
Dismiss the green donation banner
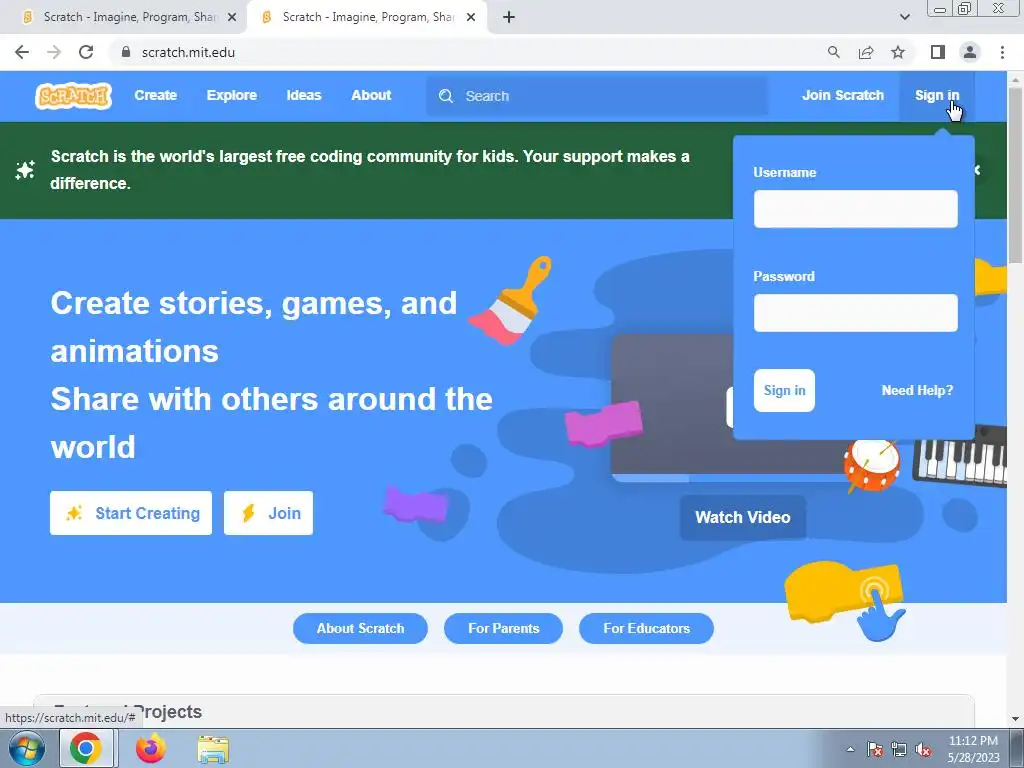(977, 170)
